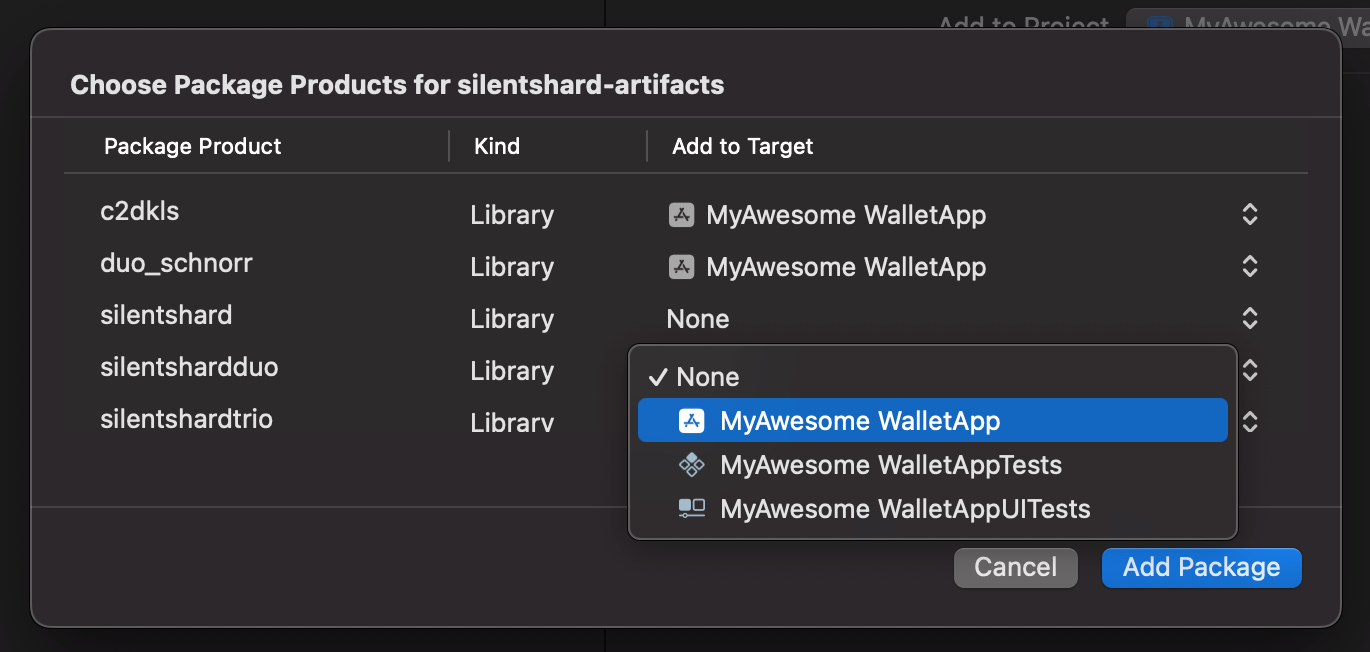Click the Package Product column header

tap(193, 146)
